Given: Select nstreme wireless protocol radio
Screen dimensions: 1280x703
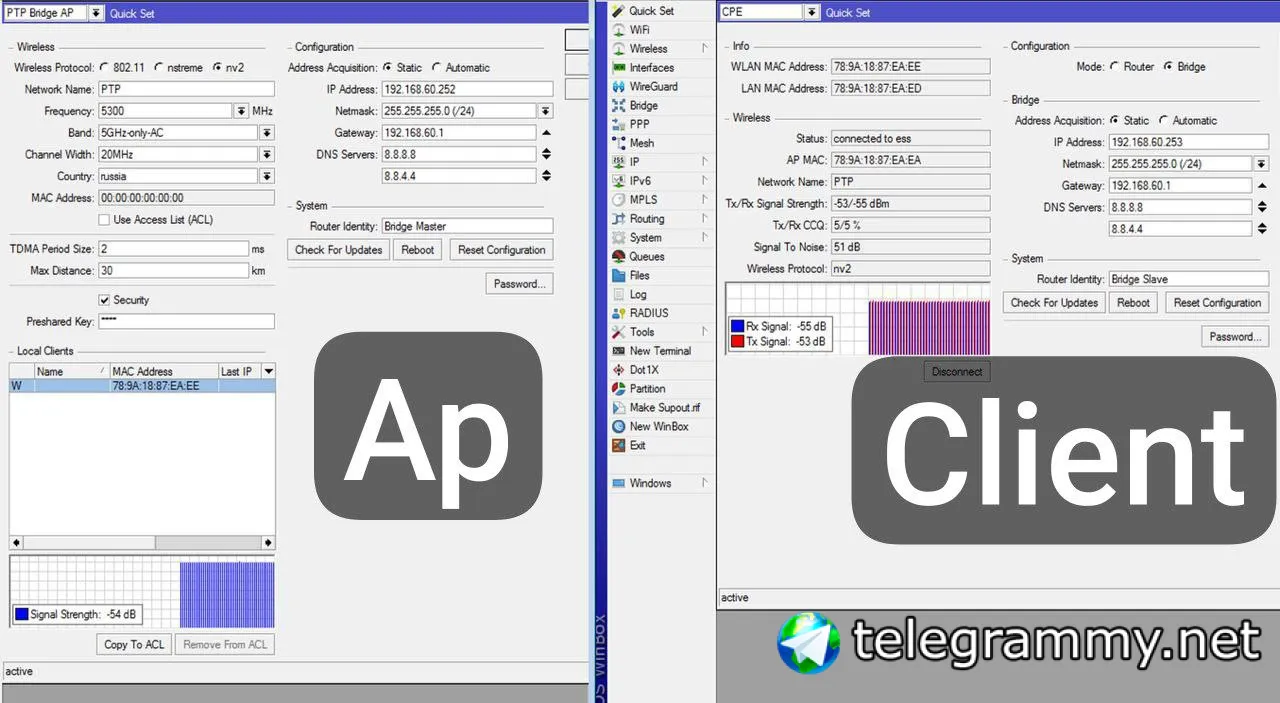Looking at the screenshot, I should pos(160,68).
